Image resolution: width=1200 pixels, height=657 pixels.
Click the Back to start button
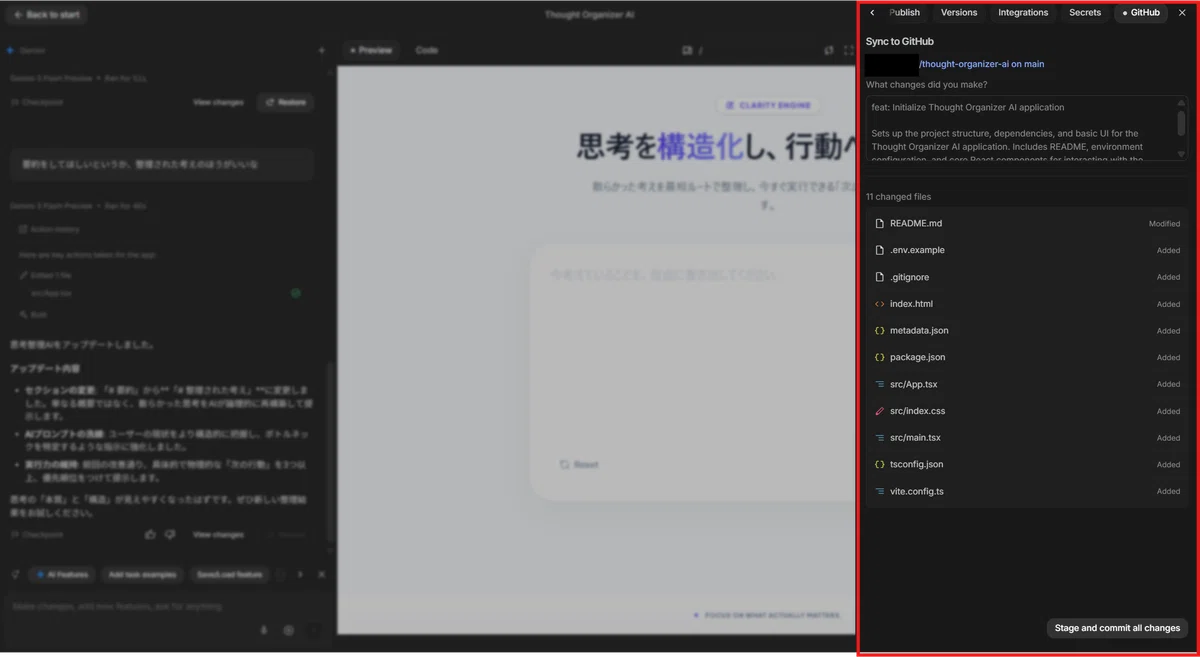[x=46, y=15]
